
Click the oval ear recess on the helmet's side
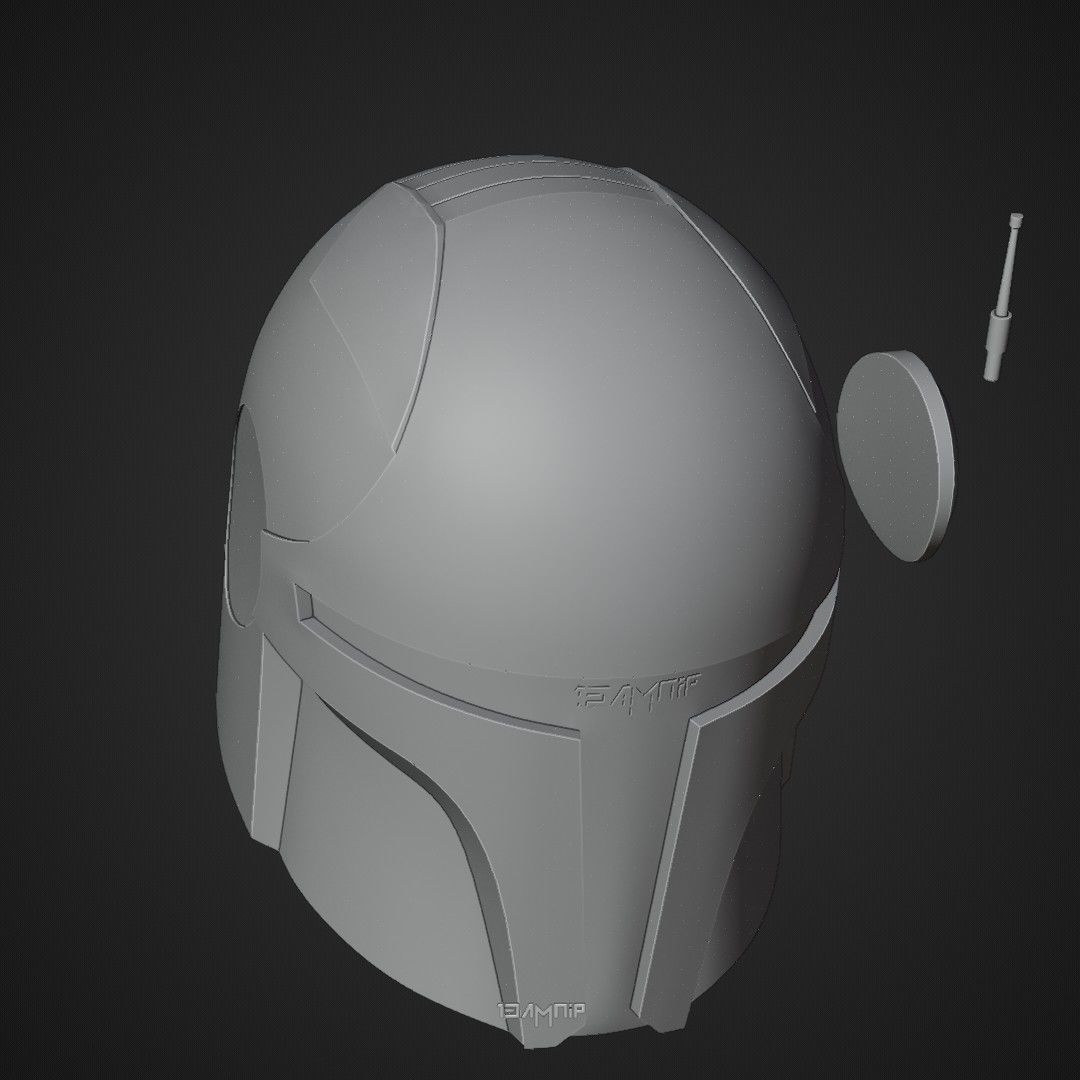point(245,515)
